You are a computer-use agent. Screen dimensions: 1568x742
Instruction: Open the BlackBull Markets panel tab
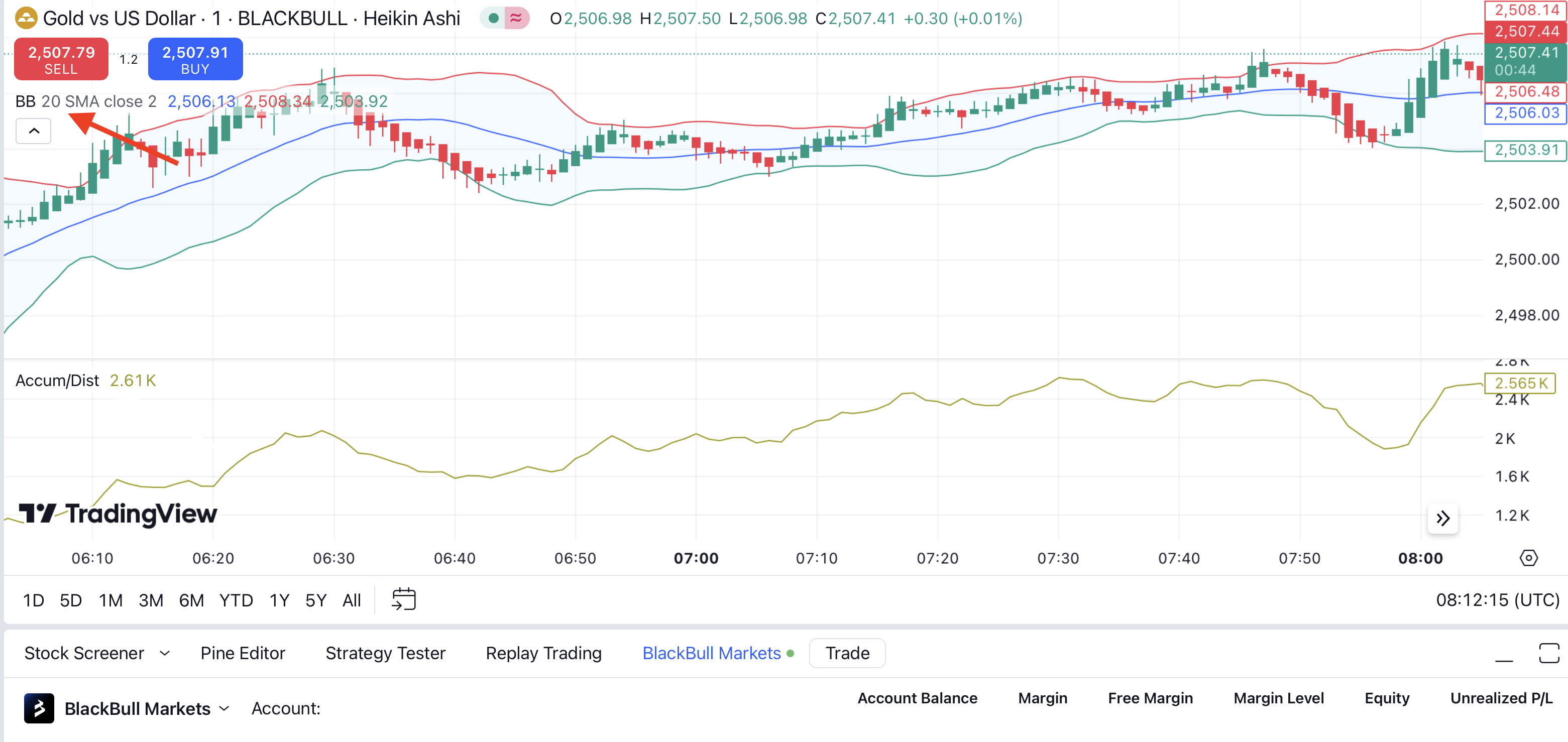point(712,653)
